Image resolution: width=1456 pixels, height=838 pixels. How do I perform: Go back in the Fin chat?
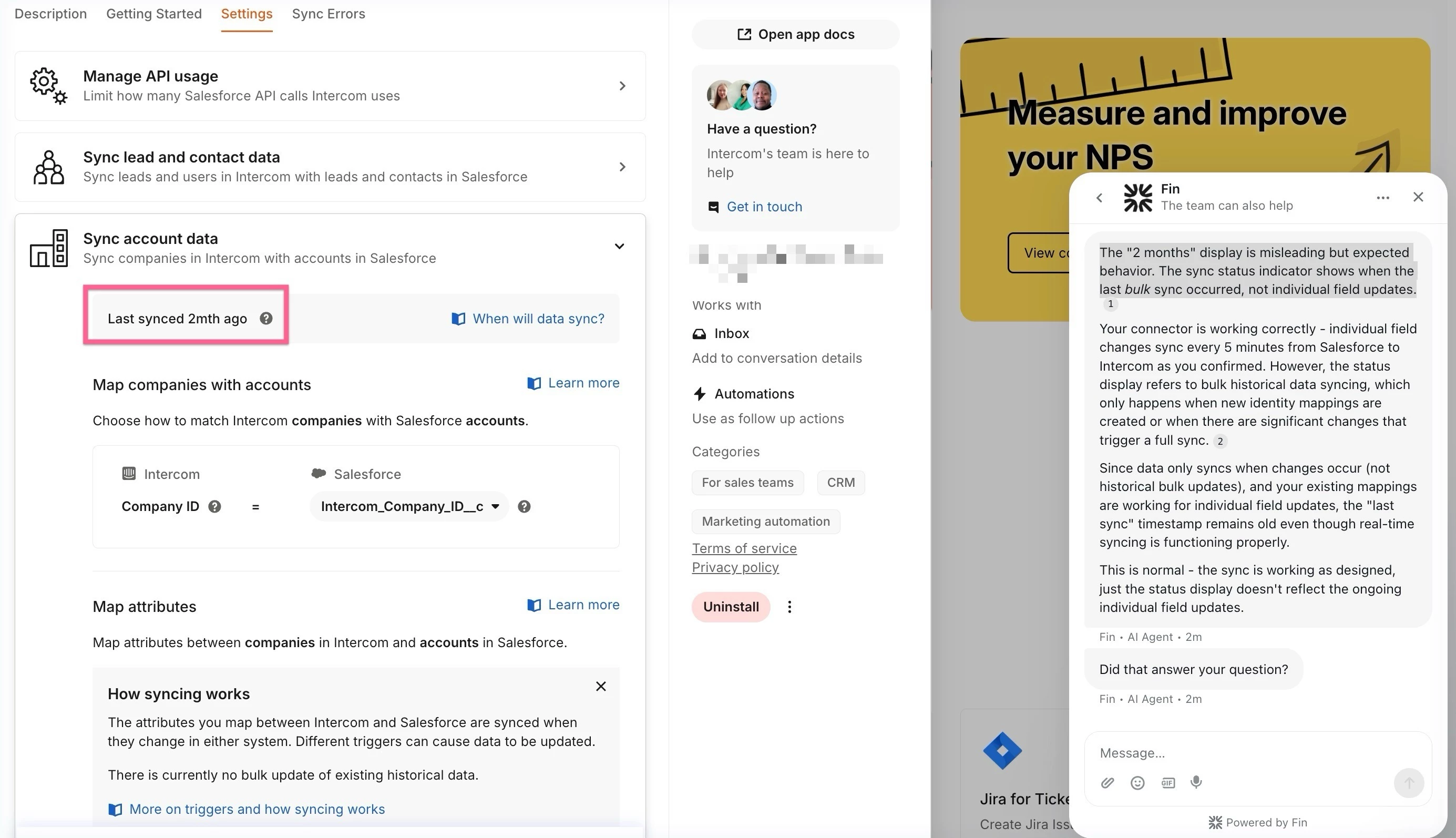(1099, 198)
